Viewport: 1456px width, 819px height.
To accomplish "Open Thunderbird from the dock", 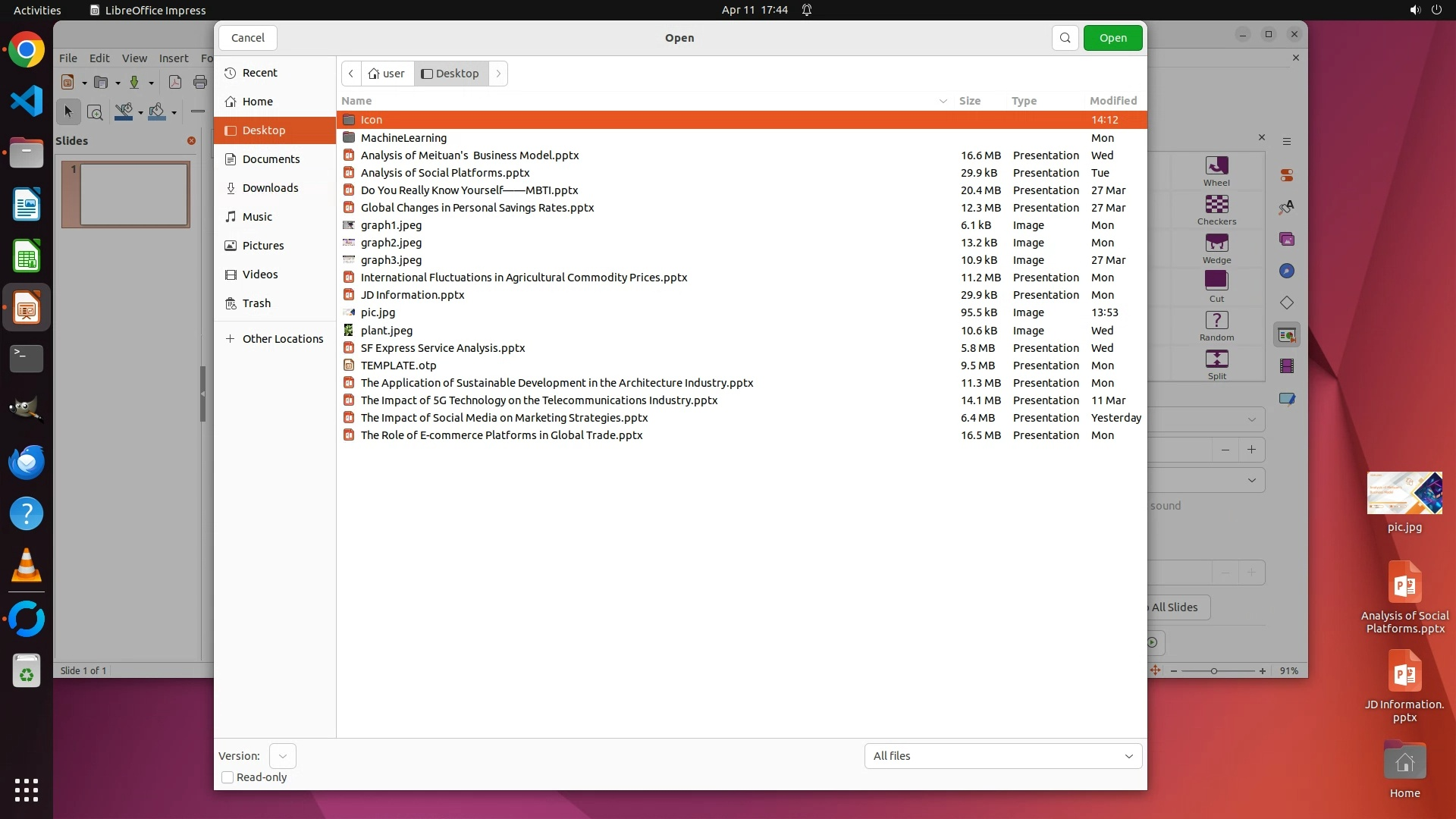I will (27, 462).
